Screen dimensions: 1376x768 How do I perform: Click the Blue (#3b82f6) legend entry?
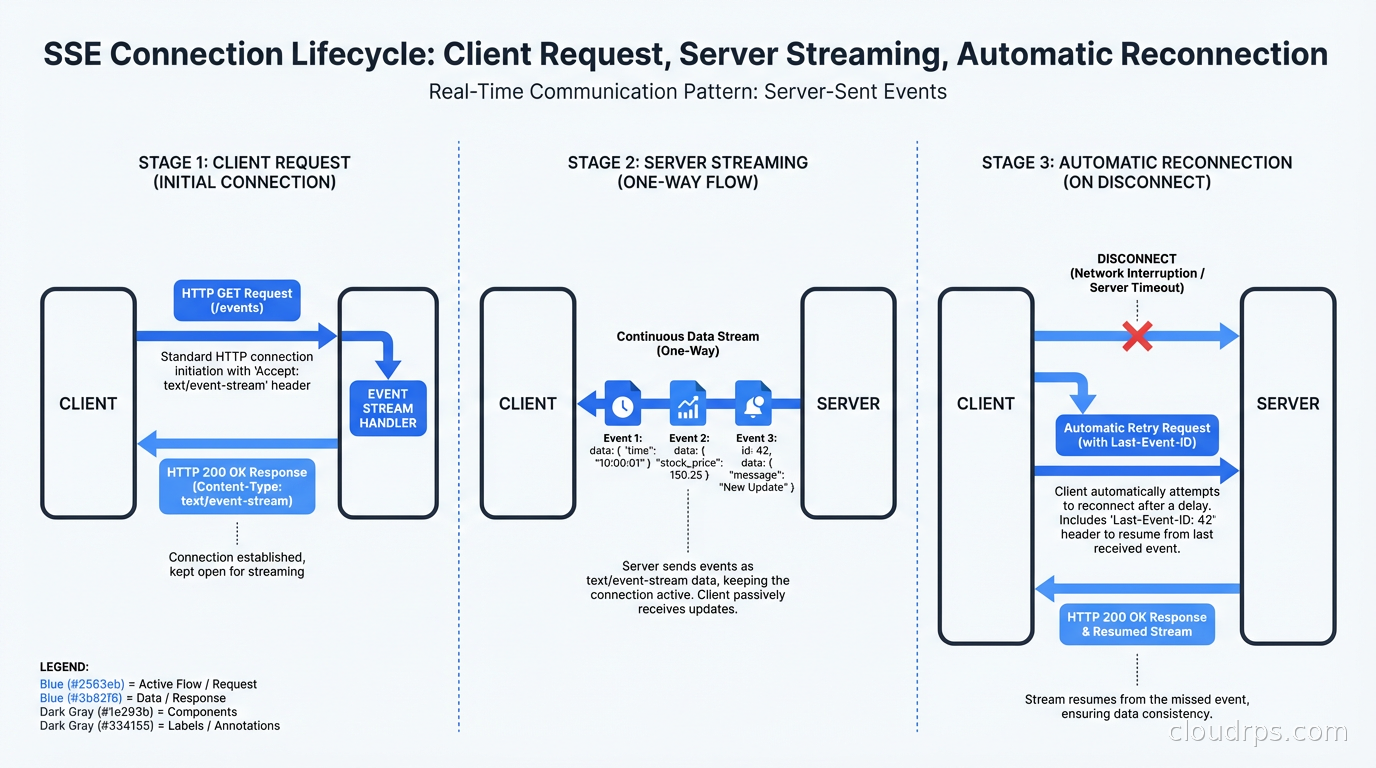coord(80,698)
